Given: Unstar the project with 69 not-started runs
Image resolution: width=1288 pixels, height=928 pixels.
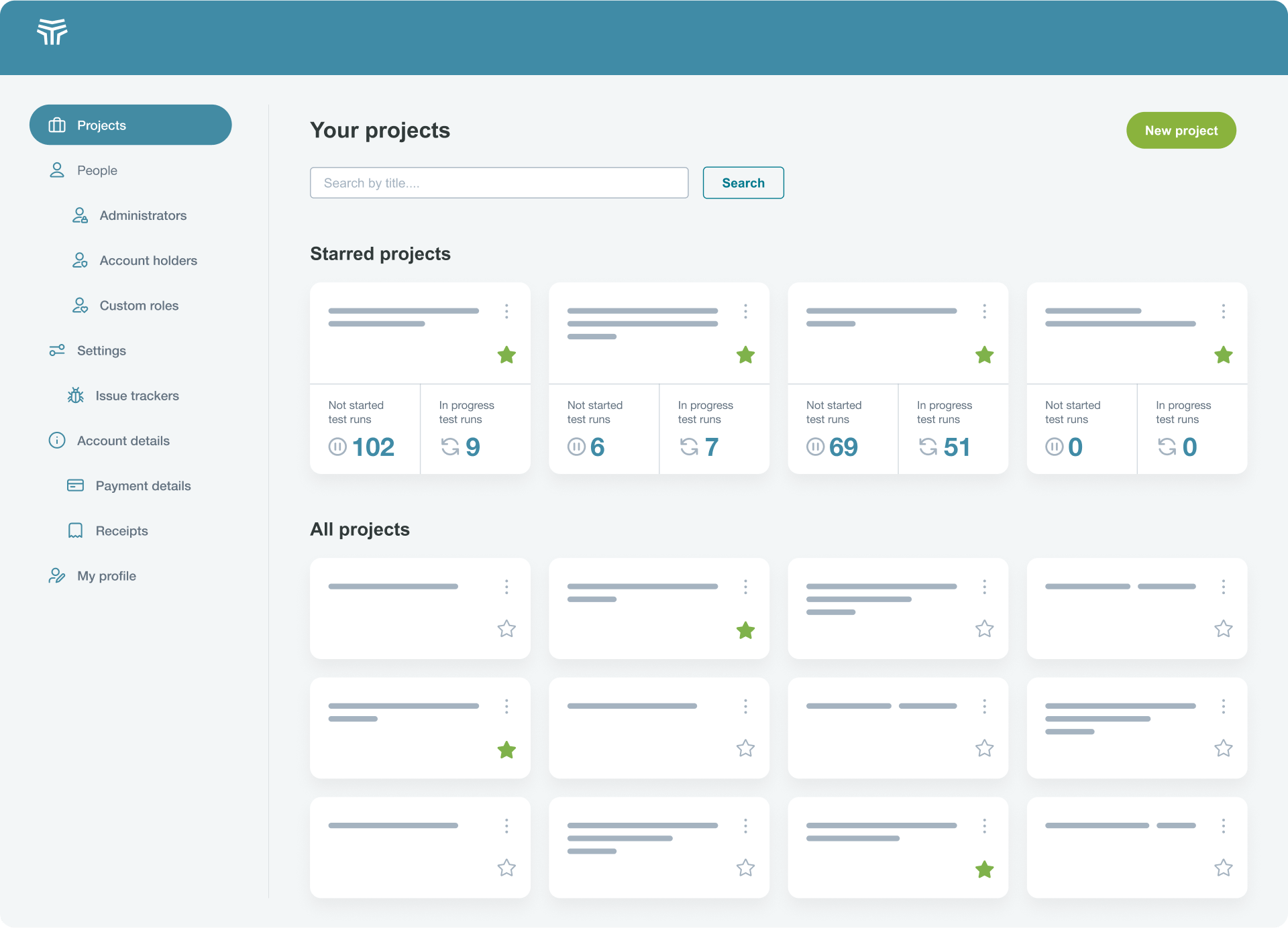Looking at the screenshot, I should 984,355.
